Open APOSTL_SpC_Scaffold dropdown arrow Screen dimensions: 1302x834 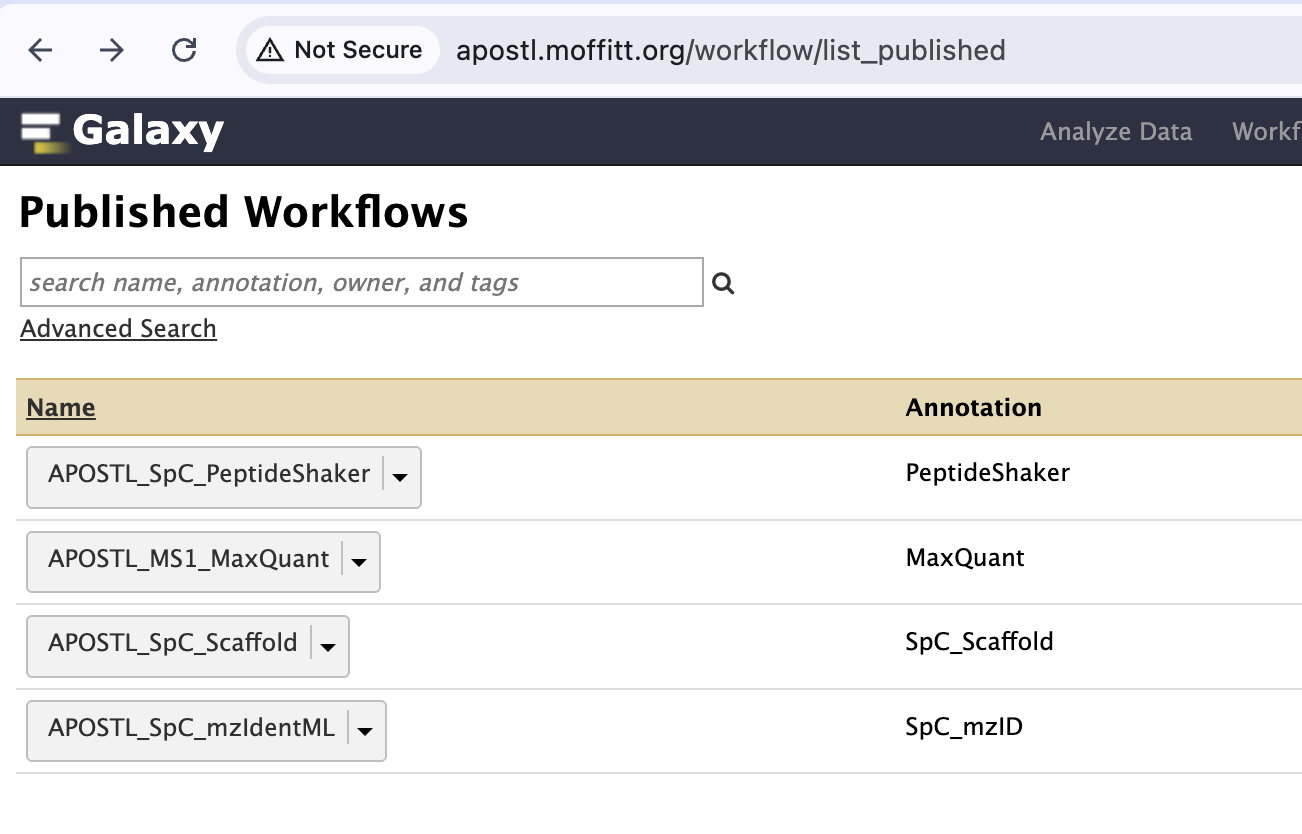coord(328,646)
